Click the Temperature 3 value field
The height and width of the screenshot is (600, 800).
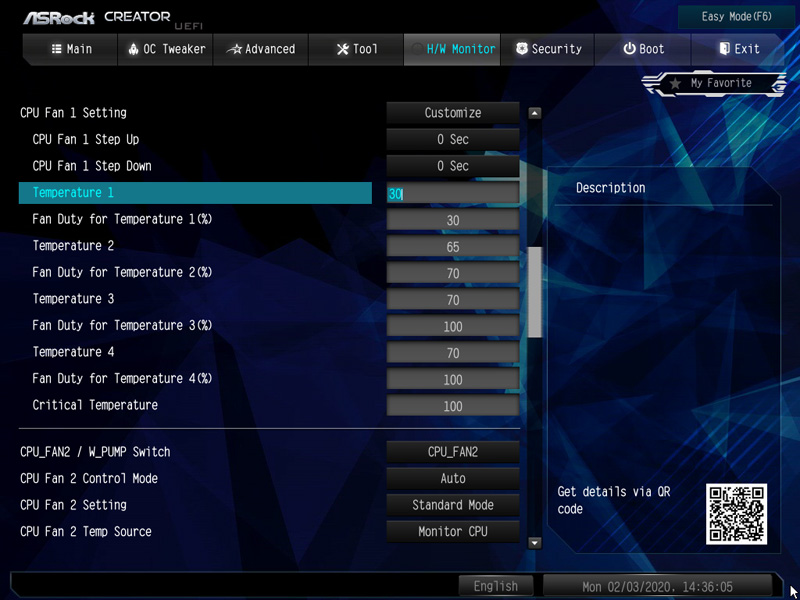coord(453,299)
